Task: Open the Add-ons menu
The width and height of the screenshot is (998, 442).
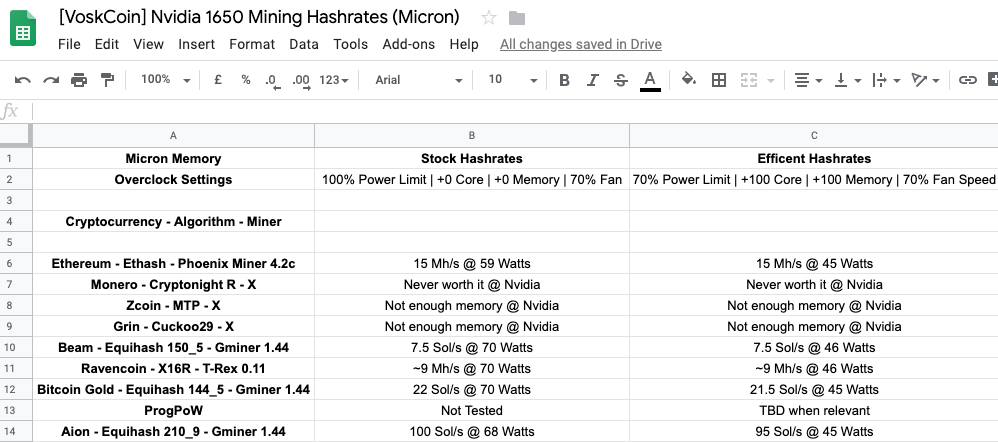Action: click(x=409, y=45)
